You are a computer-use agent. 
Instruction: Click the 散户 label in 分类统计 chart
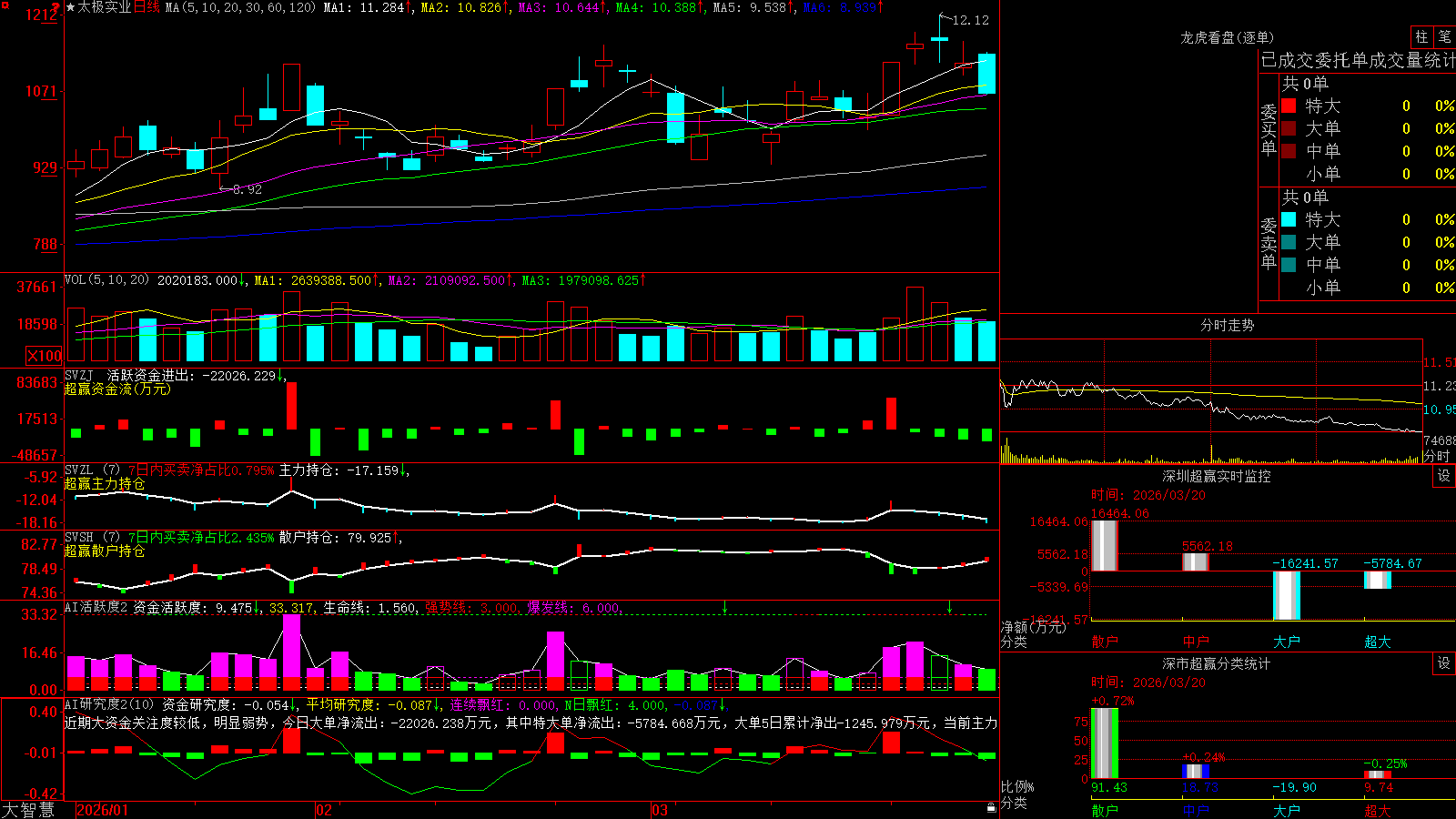(x=1105, y=810)
